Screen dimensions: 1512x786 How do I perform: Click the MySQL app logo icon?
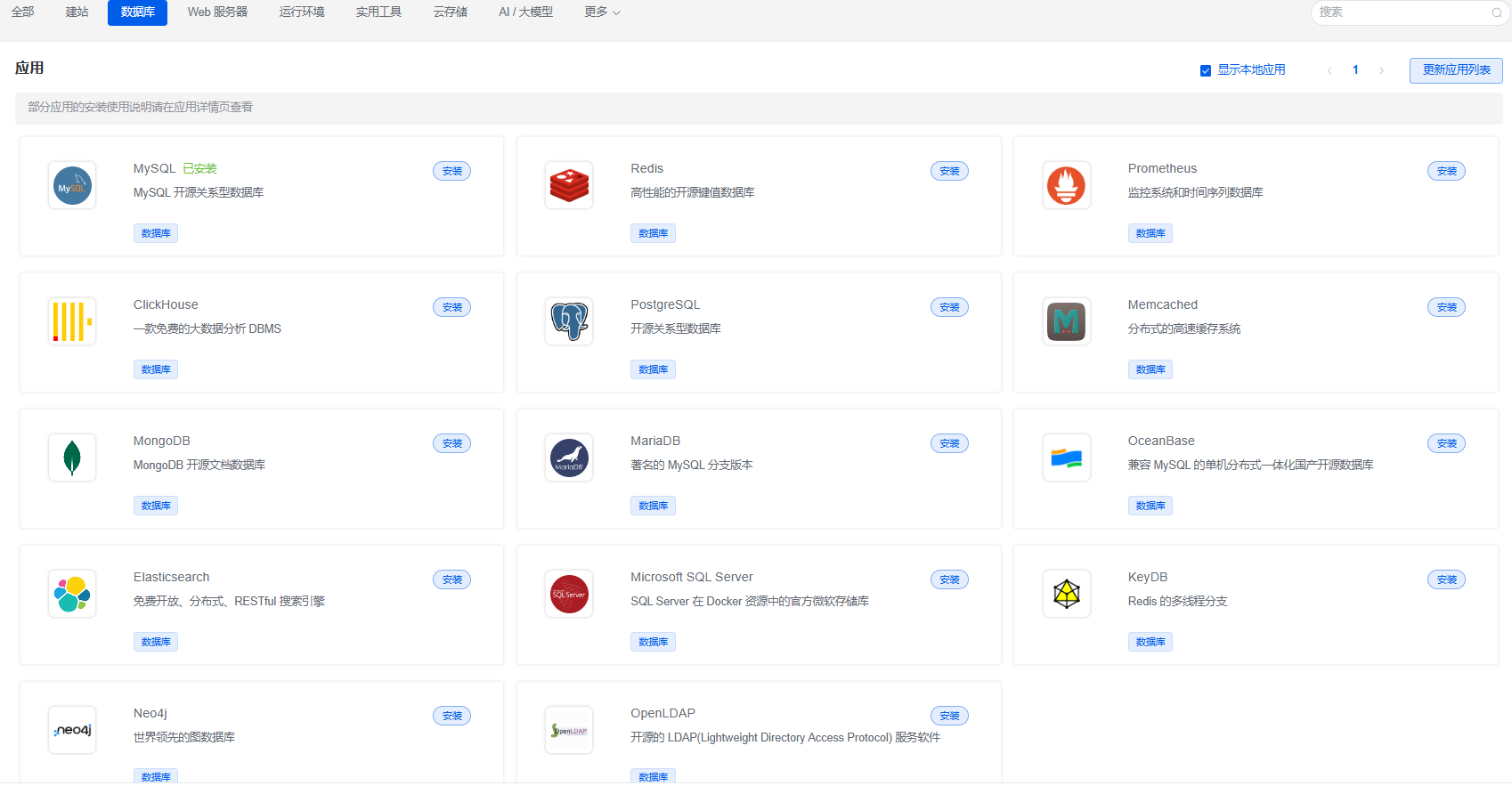tap(72, 186)
